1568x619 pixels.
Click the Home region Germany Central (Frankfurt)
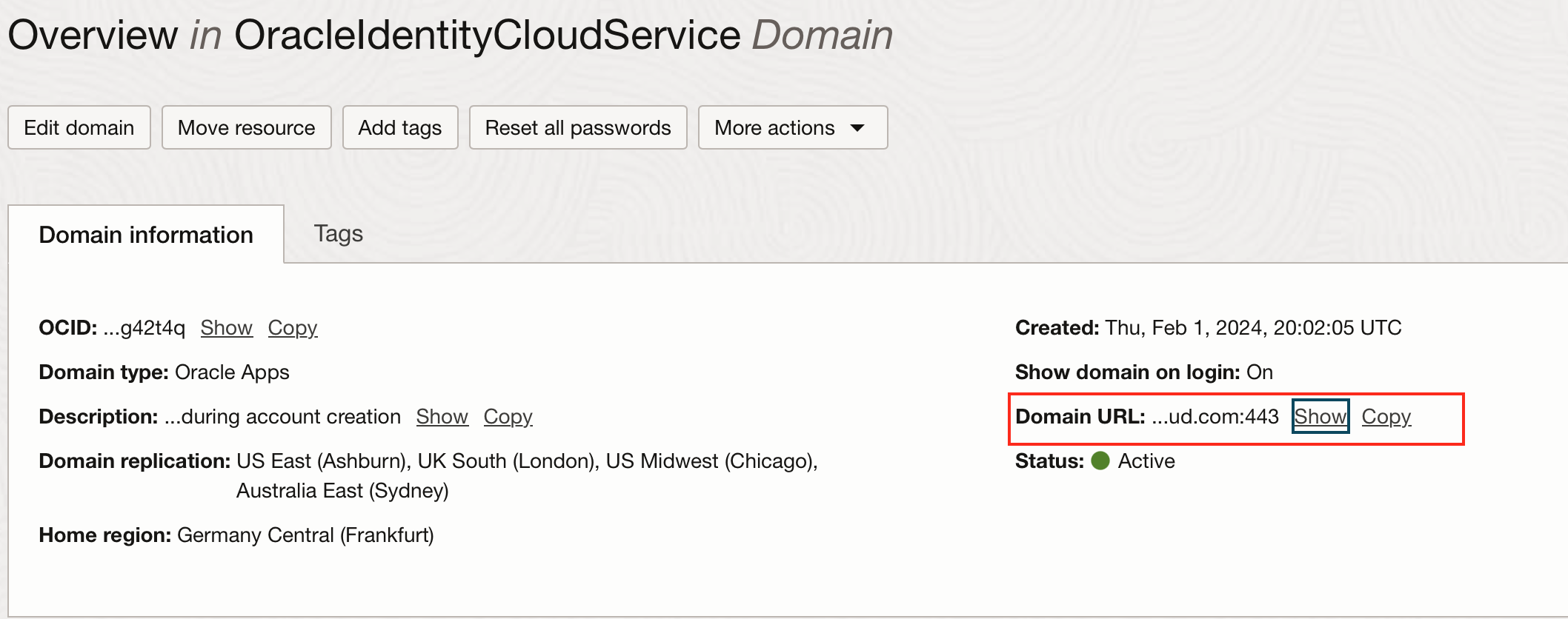305,535
